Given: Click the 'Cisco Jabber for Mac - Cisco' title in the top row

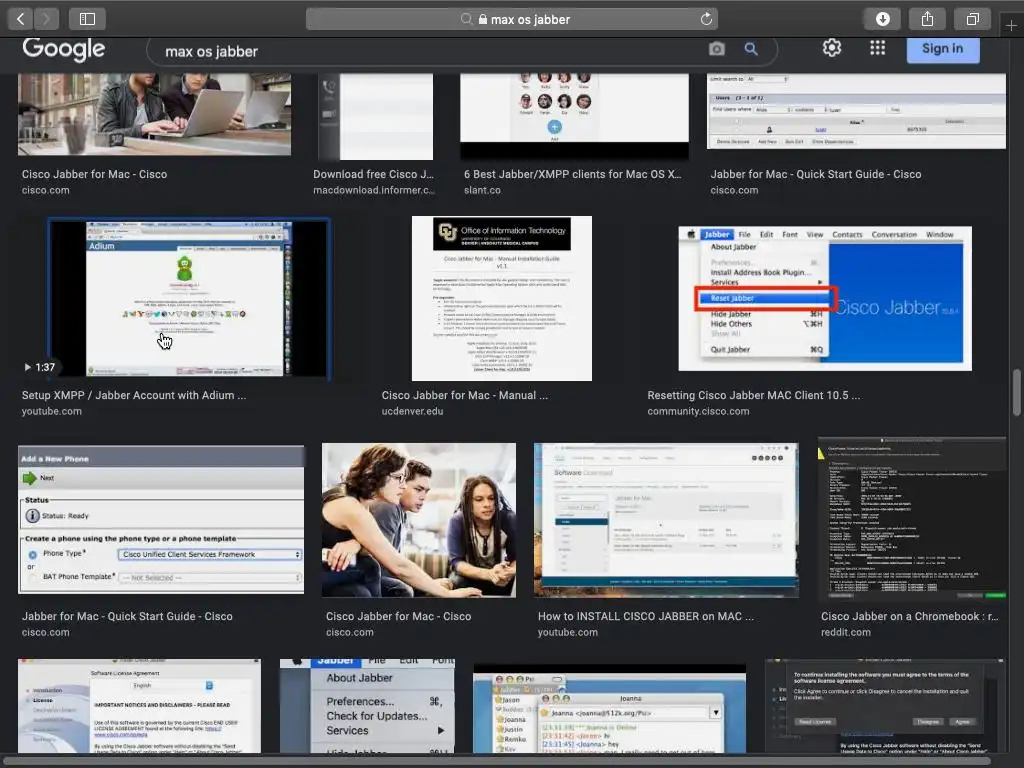Looking at the screenshot, I should tap(94, 174).
